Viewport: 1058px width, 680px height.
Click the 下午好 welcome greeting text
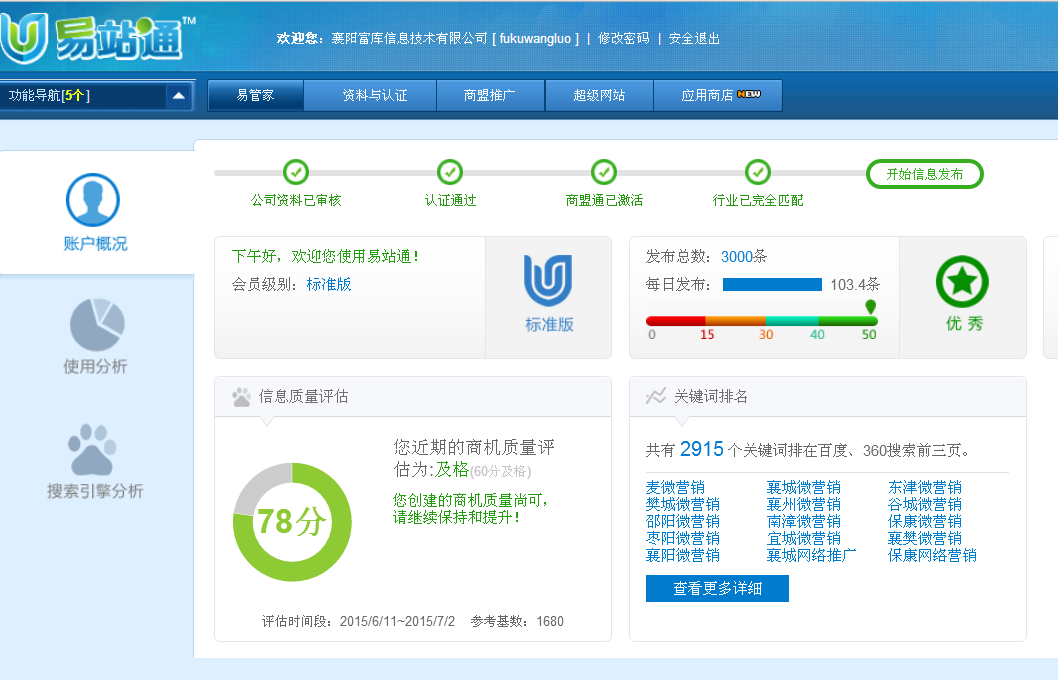point(325,256)
